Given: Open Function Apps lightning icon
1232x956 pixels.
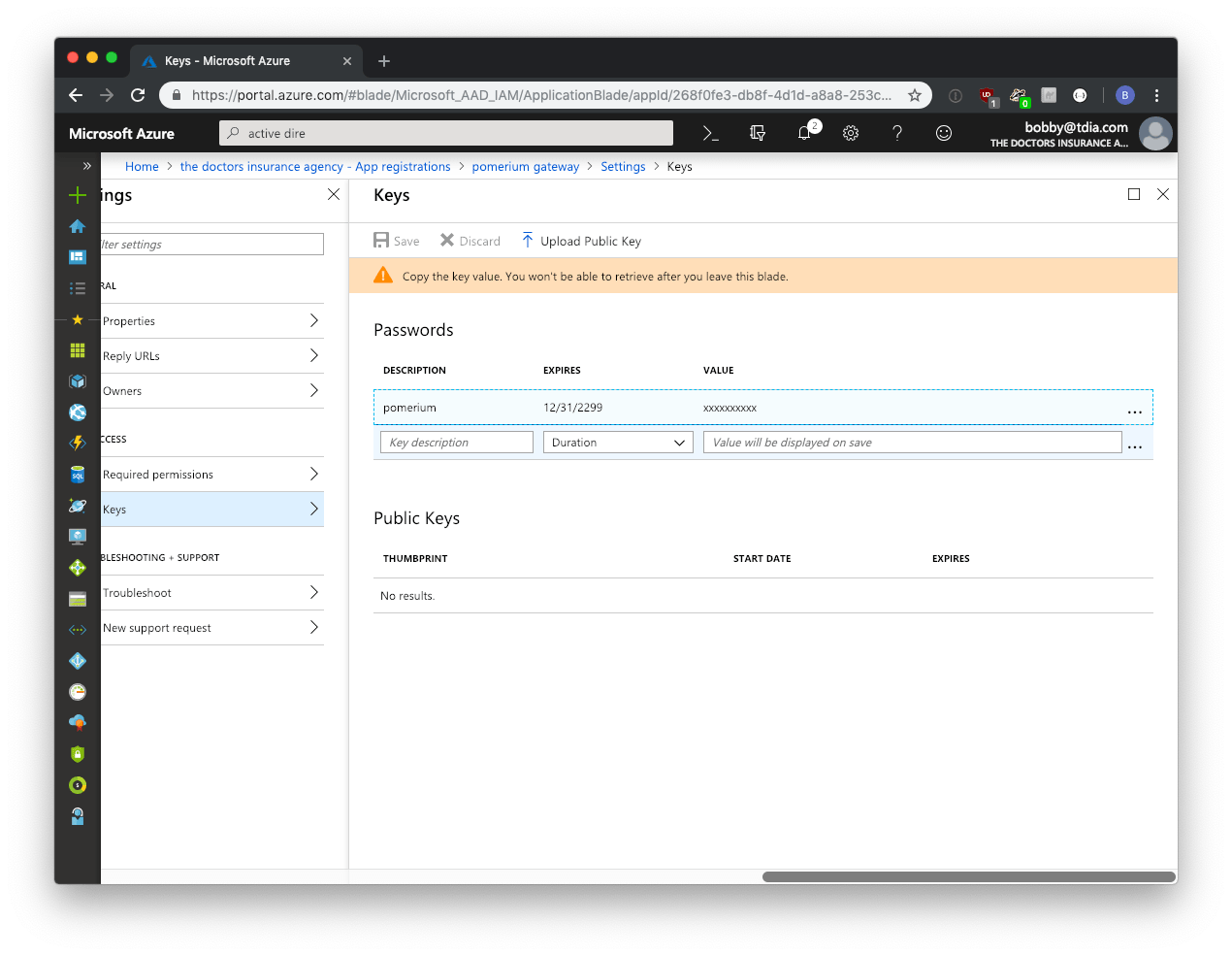Looking at the screenshot, I should click(x=78, y=444).
